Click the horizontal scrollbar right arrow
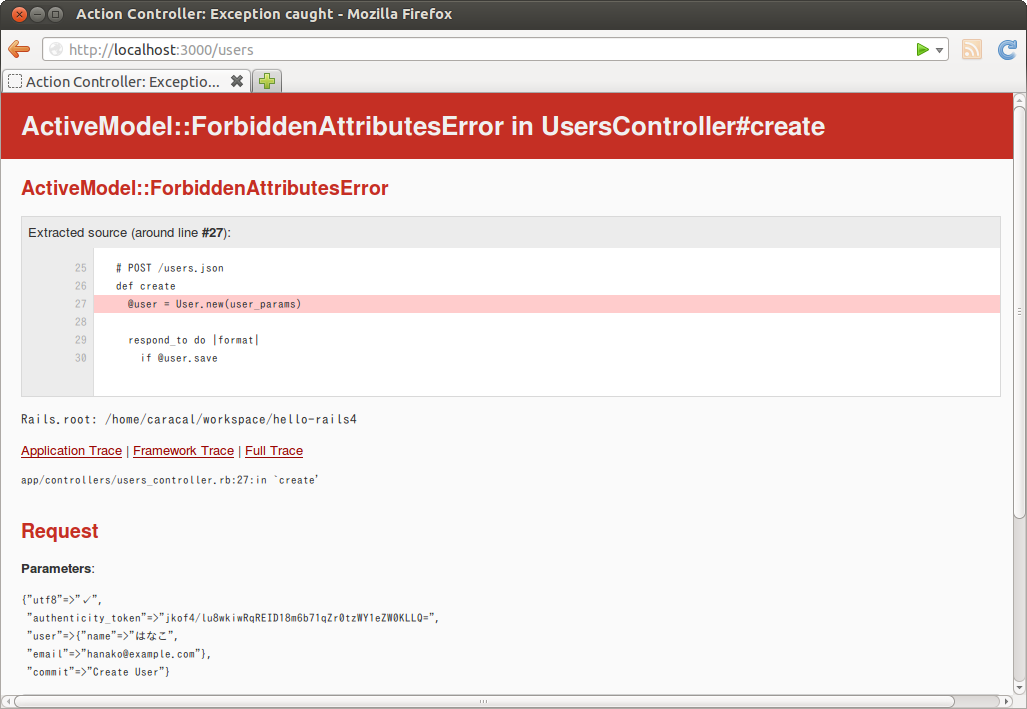 (1004, 701)
